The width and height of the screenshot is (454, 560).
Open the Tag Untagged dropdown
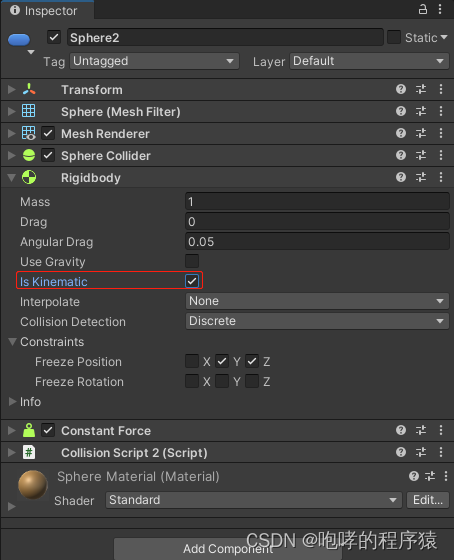154,61
